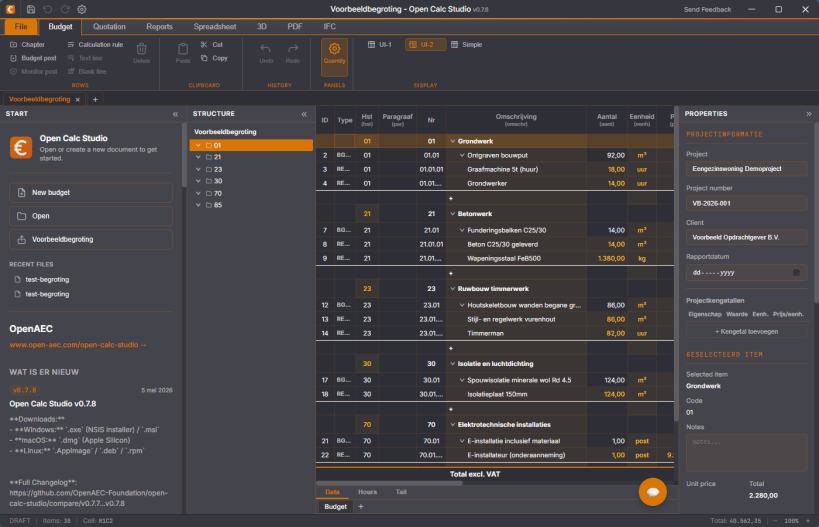Open the IFC tab
819x527 pixels.
coord(330,27)
